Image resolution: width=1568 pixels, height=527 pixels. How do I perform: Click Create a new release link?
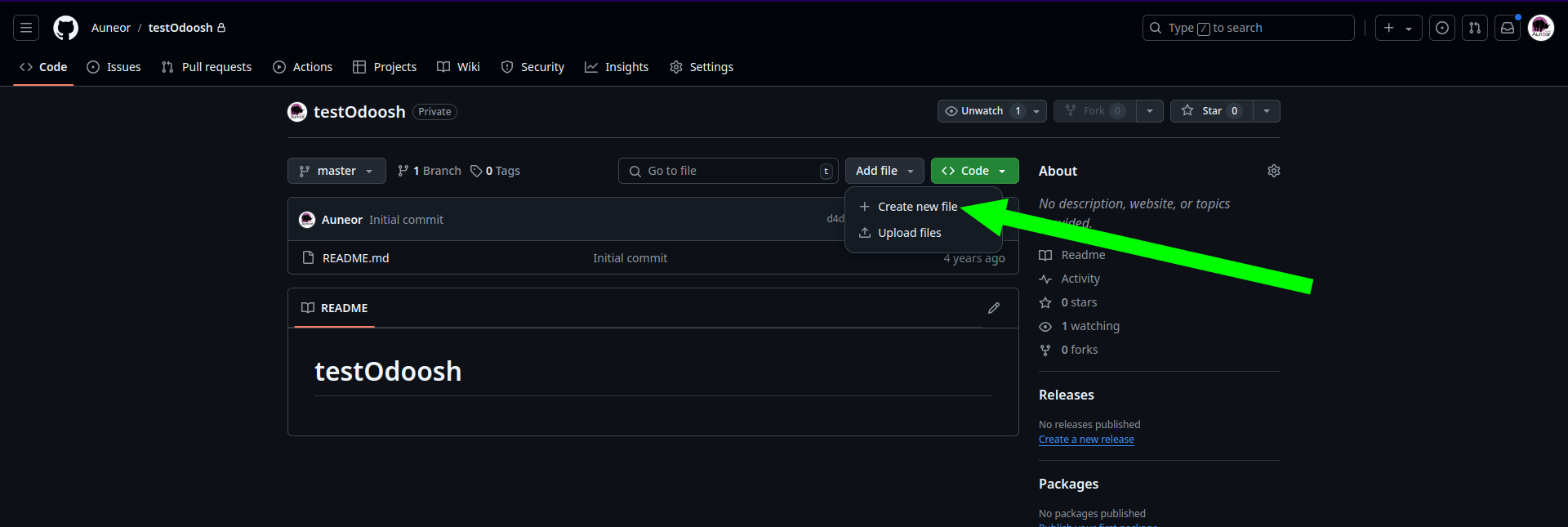coord(1086,440)
